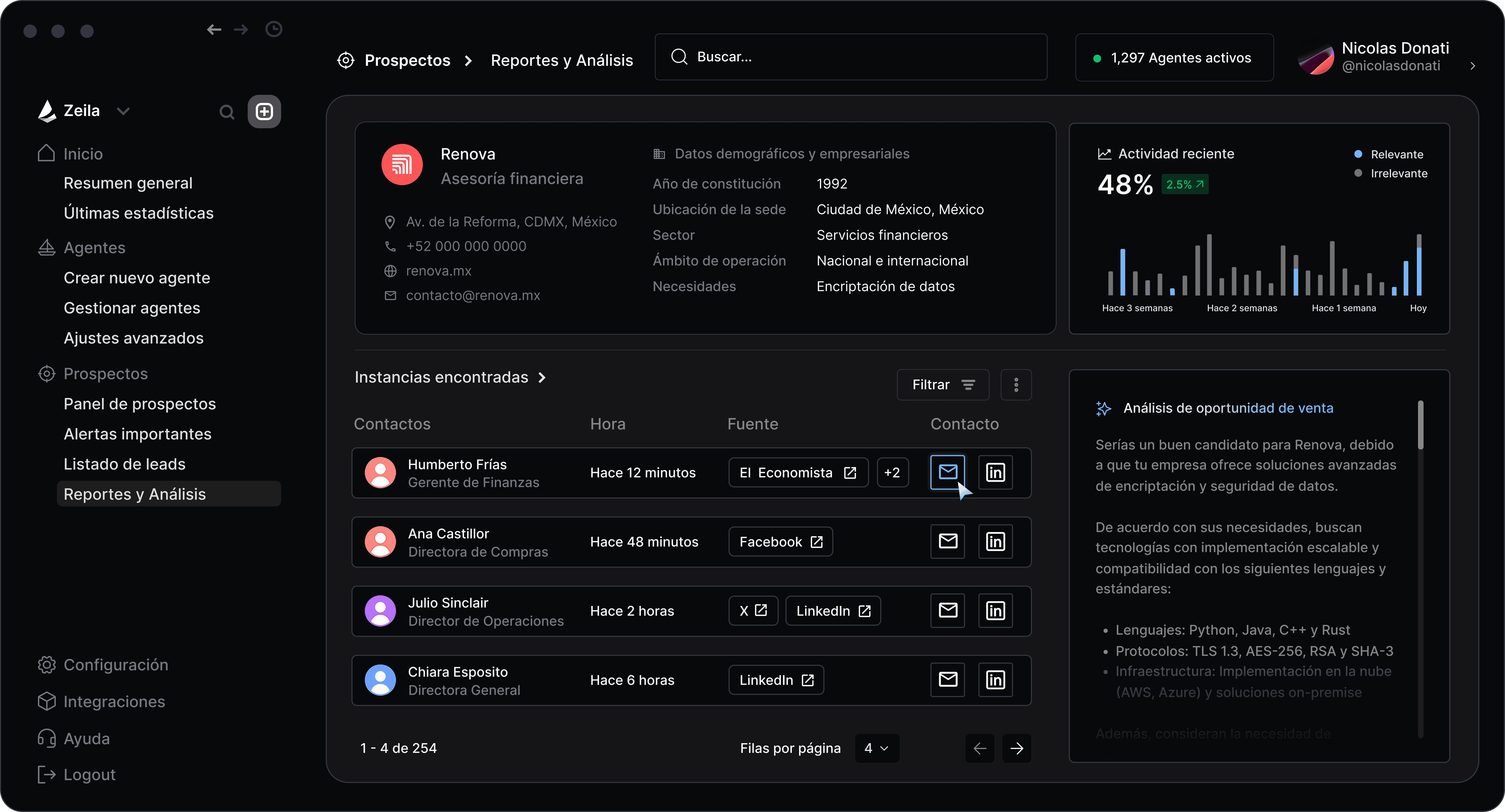The width and height of the screenshot is (1505, 812).
Task: Email Julio Sinclair via envelope icon
Action: [947, 610]
